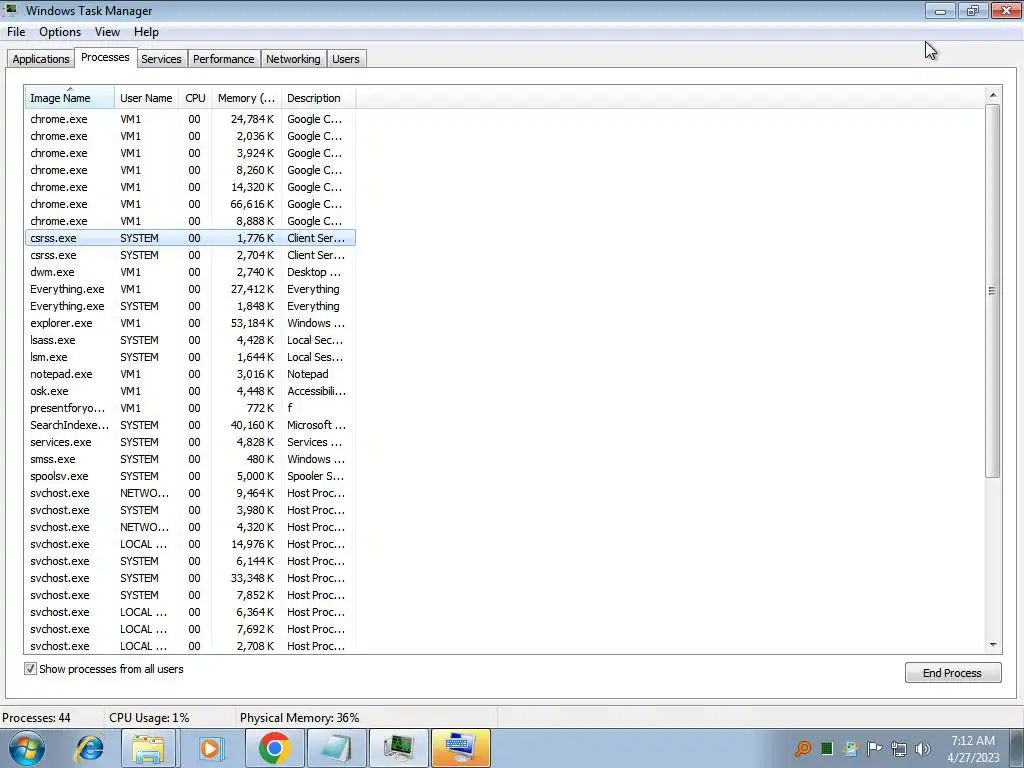Open Windows Media Player taskbar icon
This screenshot has height=768, width=1024.
point(210,748)
